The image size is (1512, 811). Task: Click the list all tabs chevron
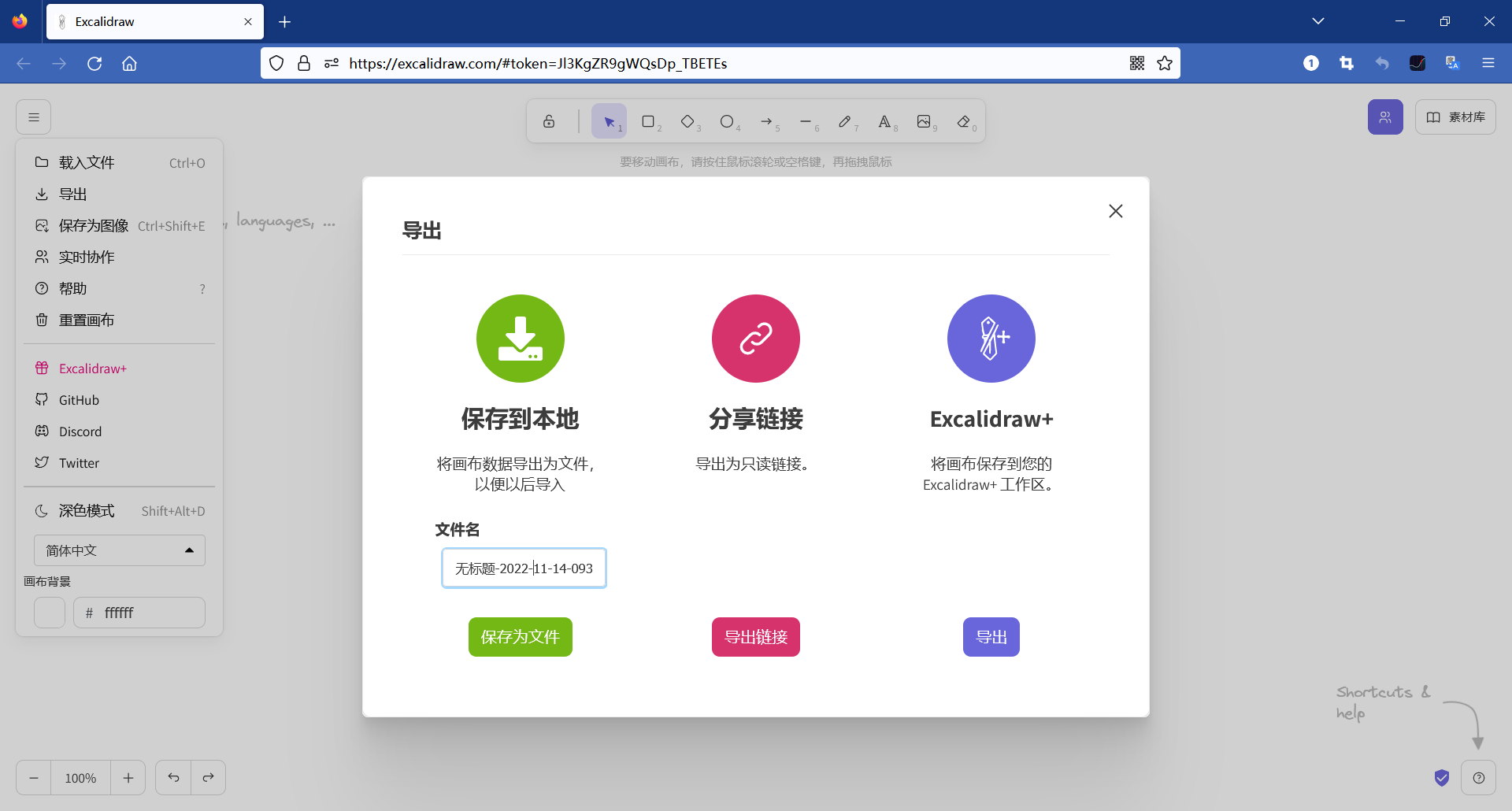pos(1318,21)
